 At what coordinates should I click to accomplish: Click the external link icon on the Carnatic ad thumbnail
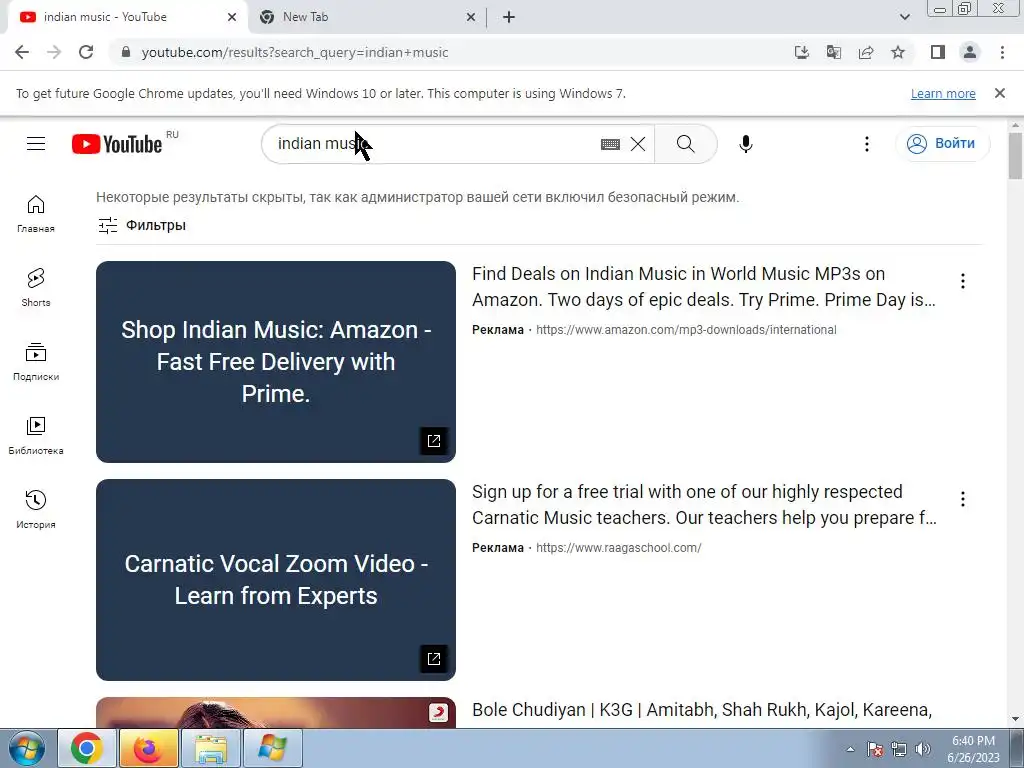(x=434, y=659)
